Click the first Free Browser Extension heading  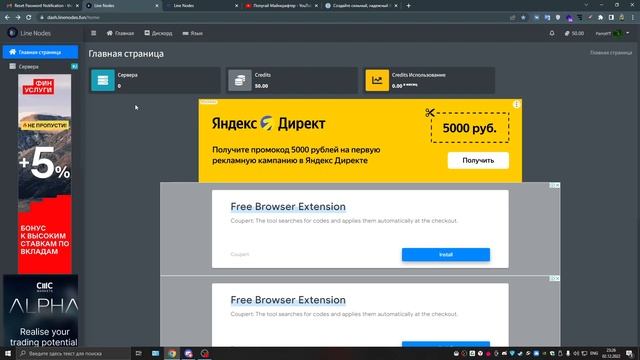pyautogui.click(x=288, y=207)
